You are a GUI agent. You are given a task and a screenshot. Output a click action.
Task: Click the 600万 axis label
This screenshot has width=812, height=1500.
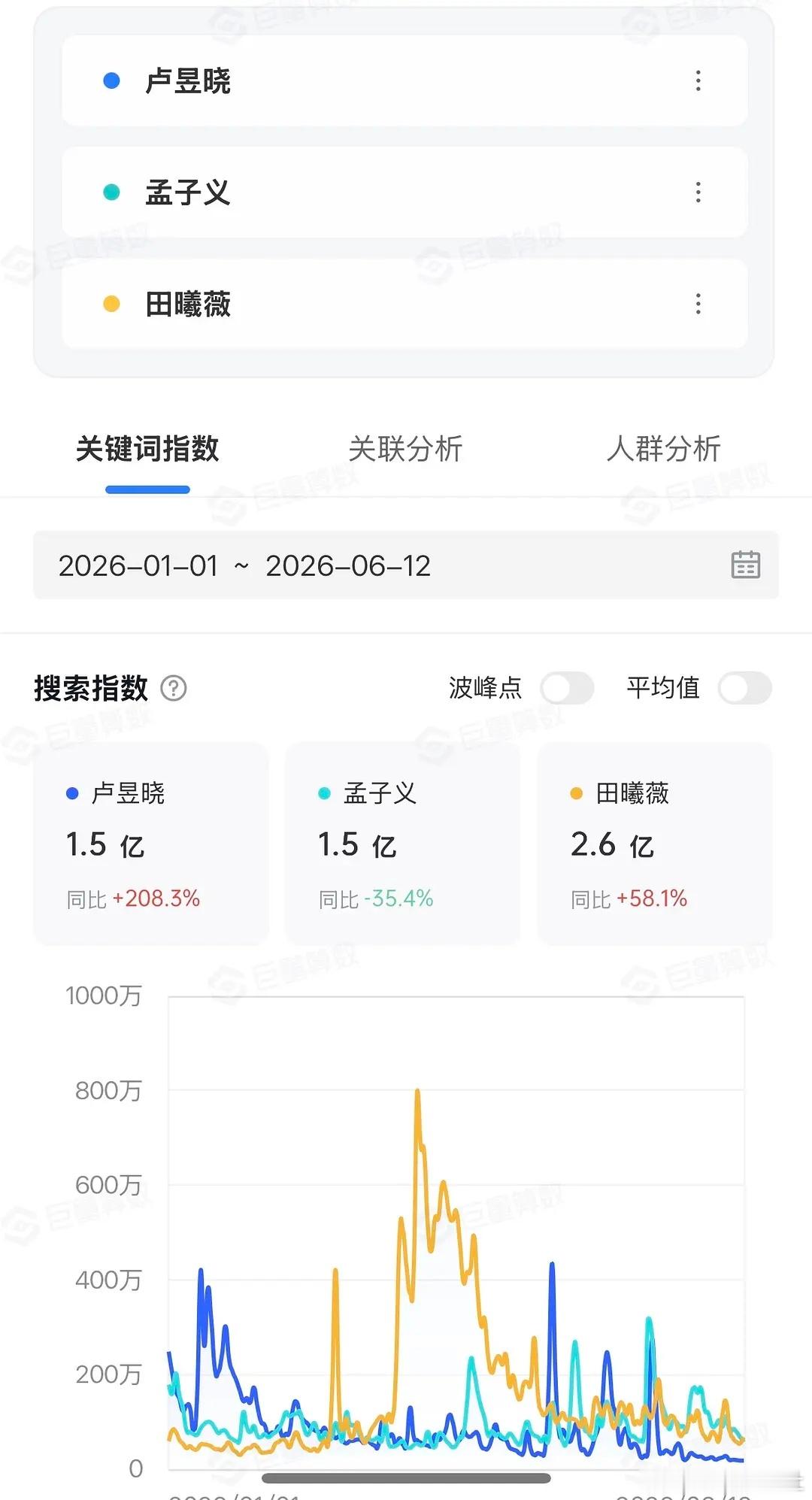click(108, 1185)
